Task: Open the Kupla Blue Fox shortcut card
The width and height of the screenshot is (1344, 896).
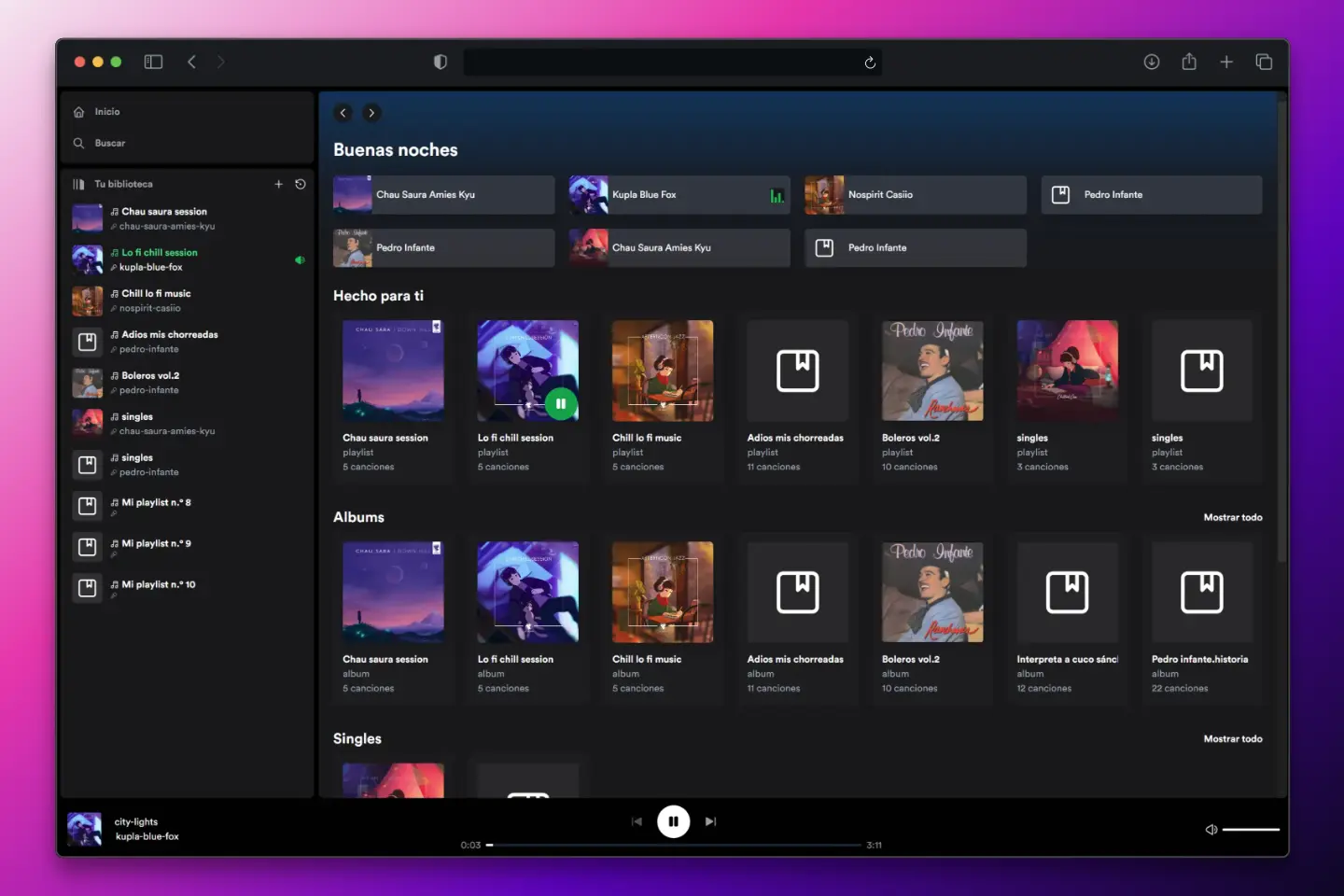Action: 679,195
